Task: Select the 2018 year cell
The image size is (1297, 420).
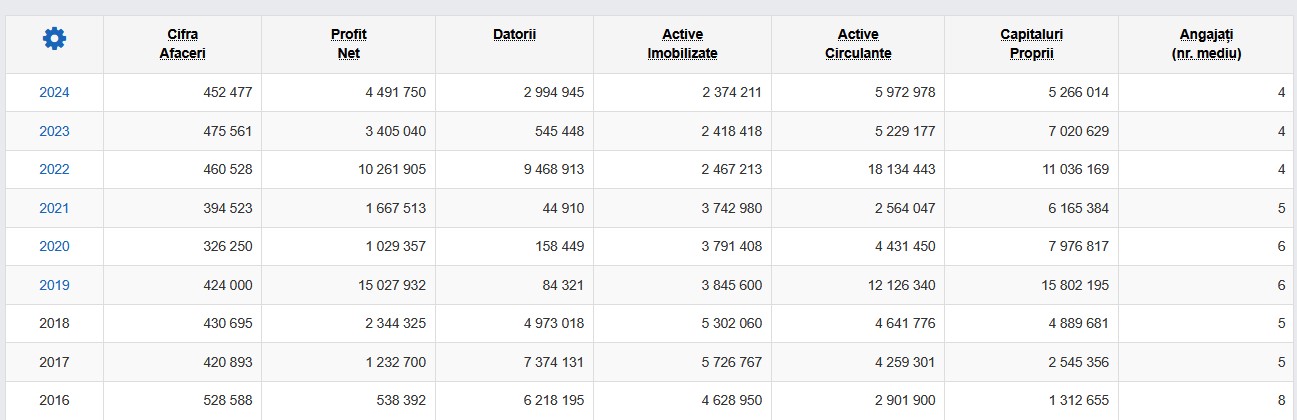Action: [54, 323]
